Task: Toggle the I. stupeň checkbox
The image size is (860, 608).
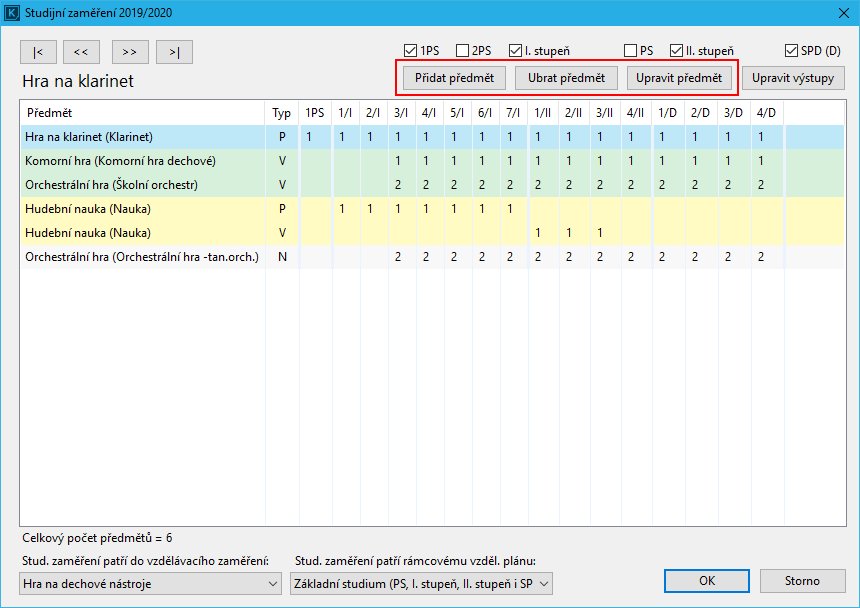Action: tap(515, 50)
